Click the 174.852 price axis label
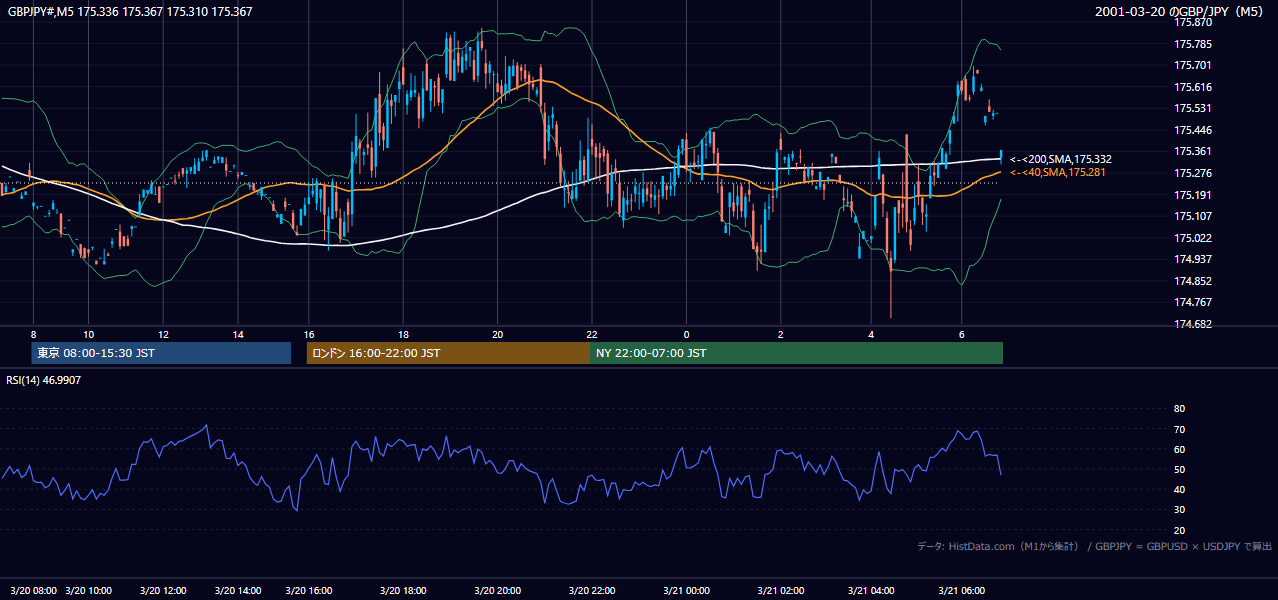This screenshot has width=1278, height=600. [1193, 281]
